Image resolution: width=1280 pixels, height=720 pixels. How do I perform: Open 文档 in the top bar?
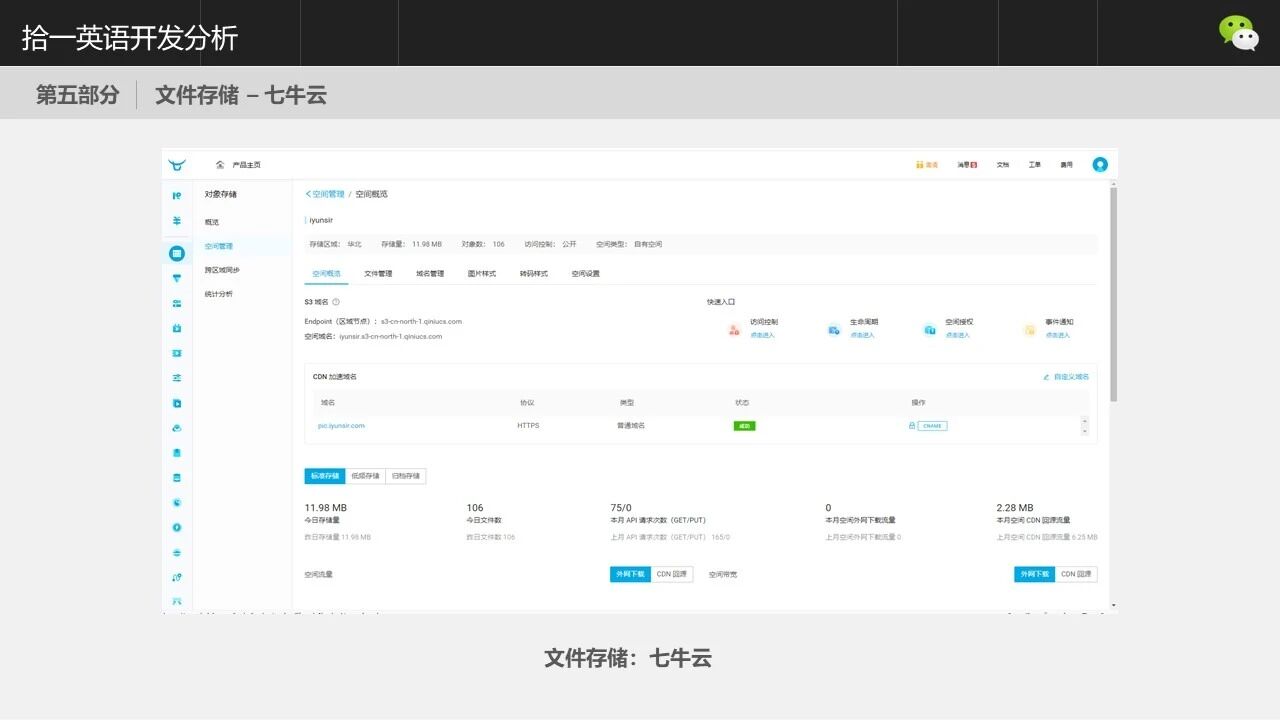1003,165
